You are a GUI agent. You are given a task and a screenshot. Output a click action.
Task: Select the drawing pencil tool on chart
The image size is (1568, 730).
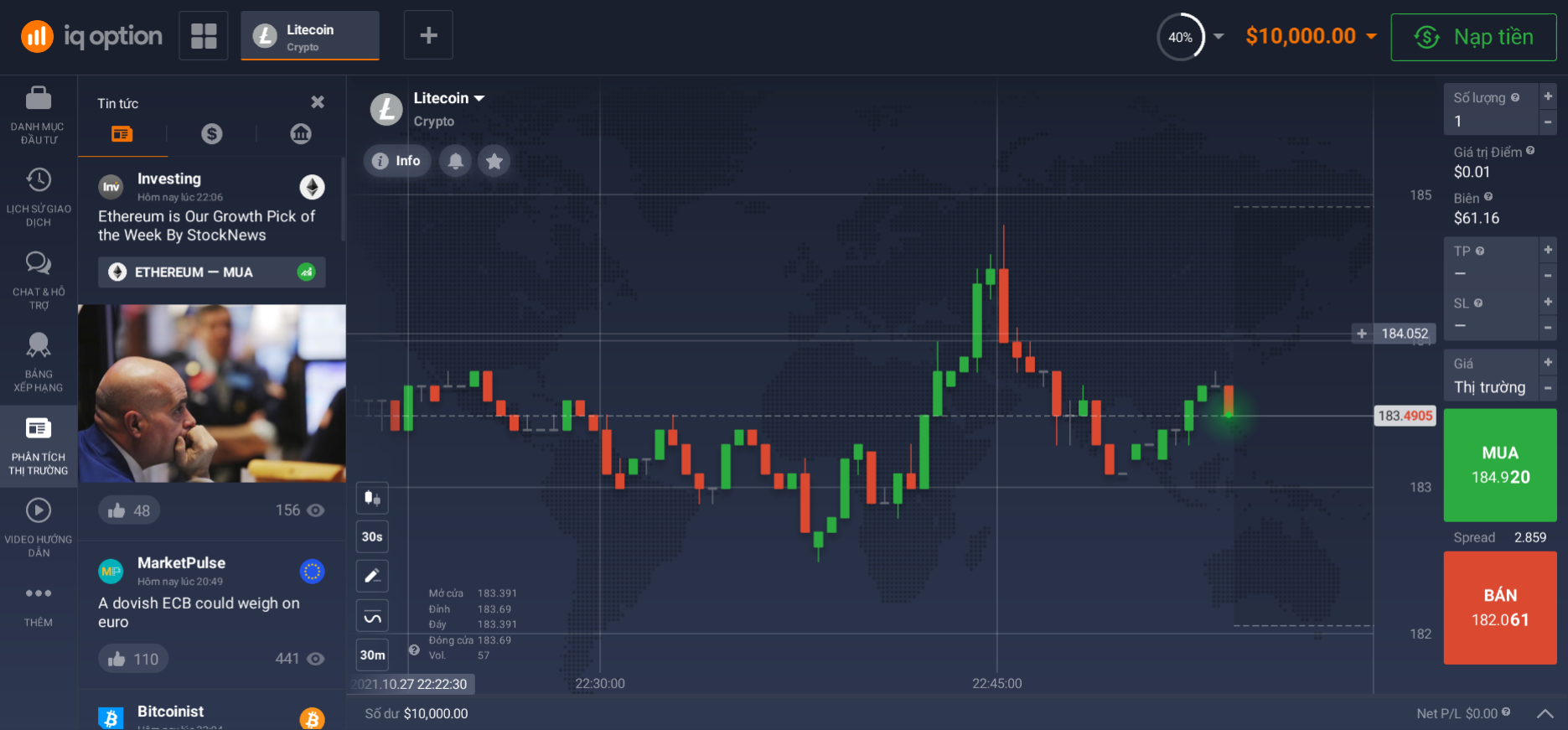coord(372,576)
